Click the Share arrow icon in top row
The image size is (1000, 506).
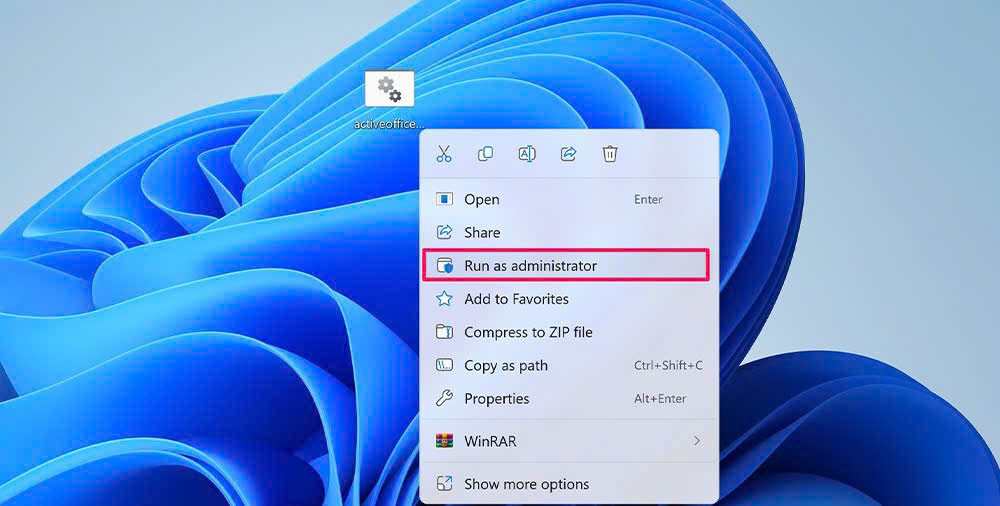click(568, 154)
